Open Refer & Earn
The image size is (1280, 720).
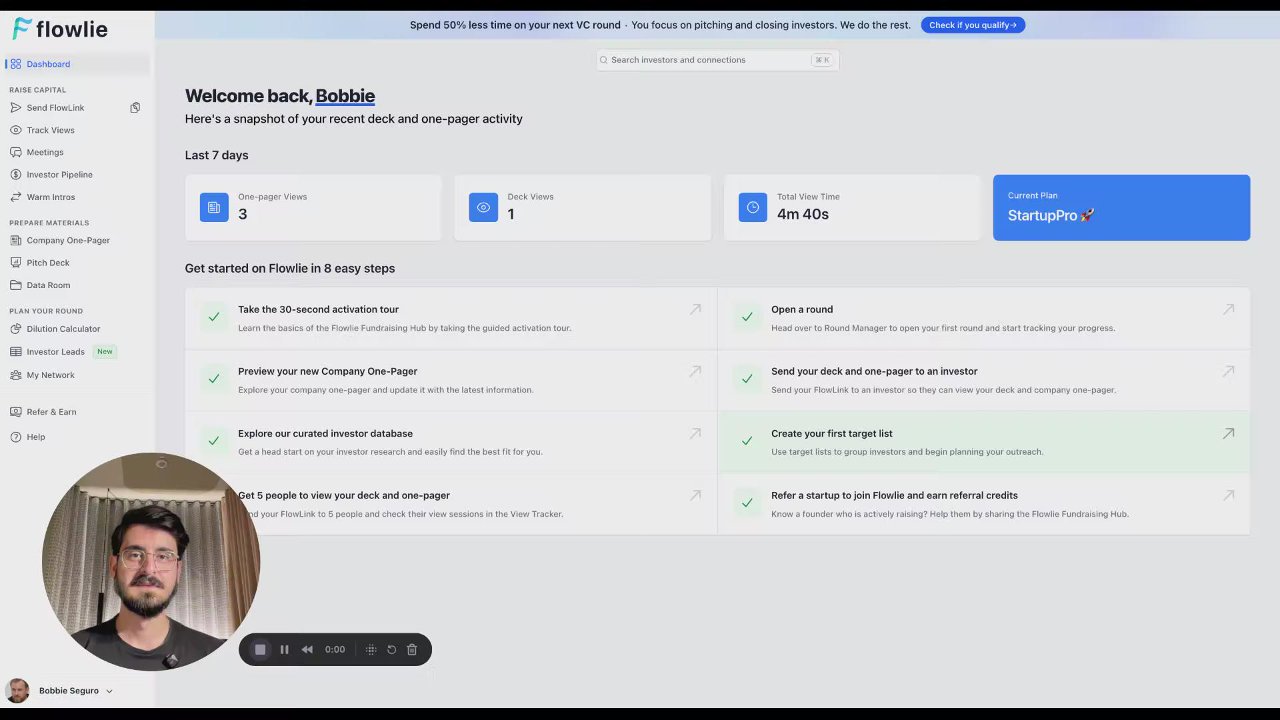51,412
